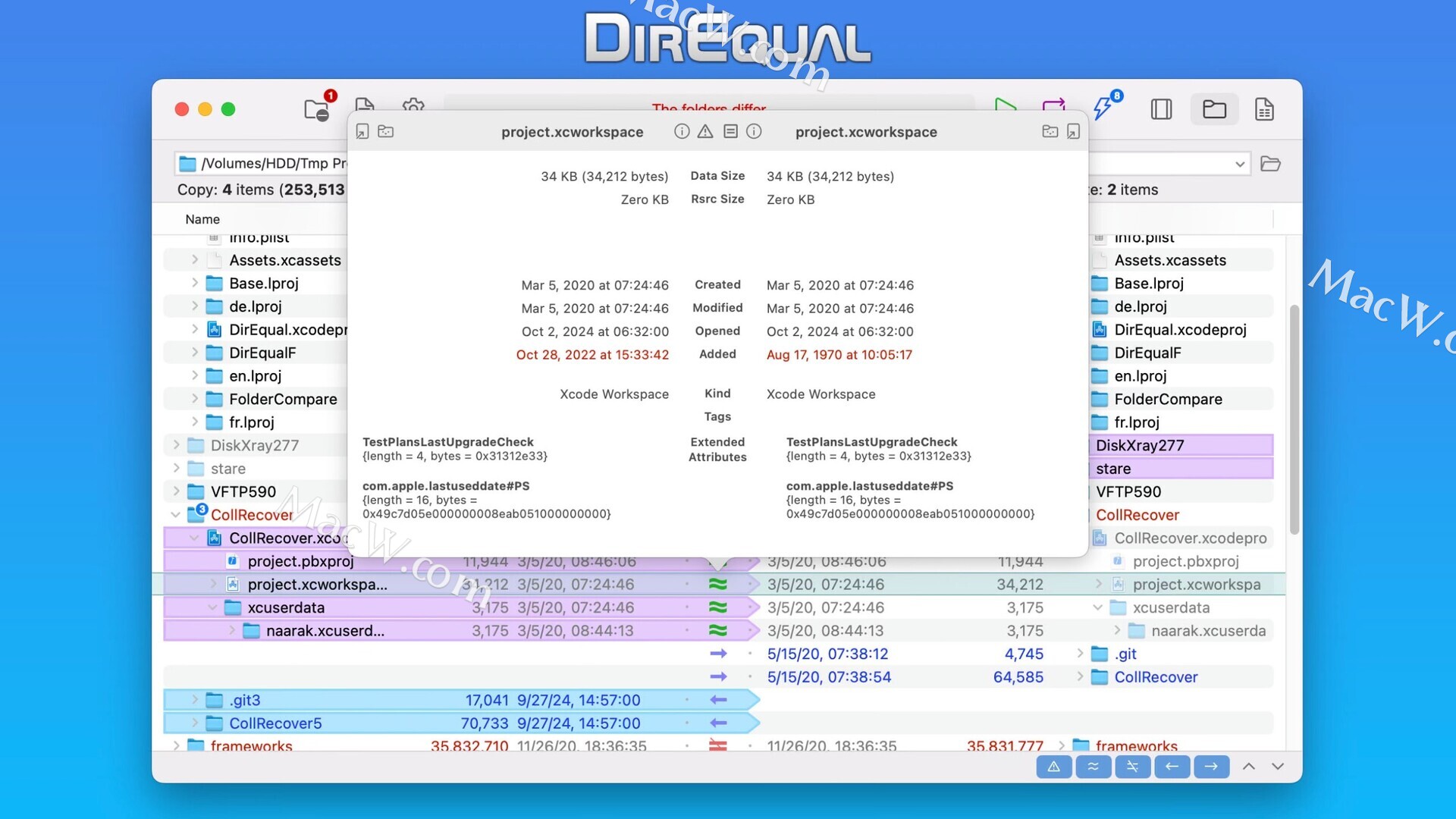Toggle the not-equal filter button in the bottom bar
Viewport: 1456px width, 819px height.
(x=1133, y=767)
